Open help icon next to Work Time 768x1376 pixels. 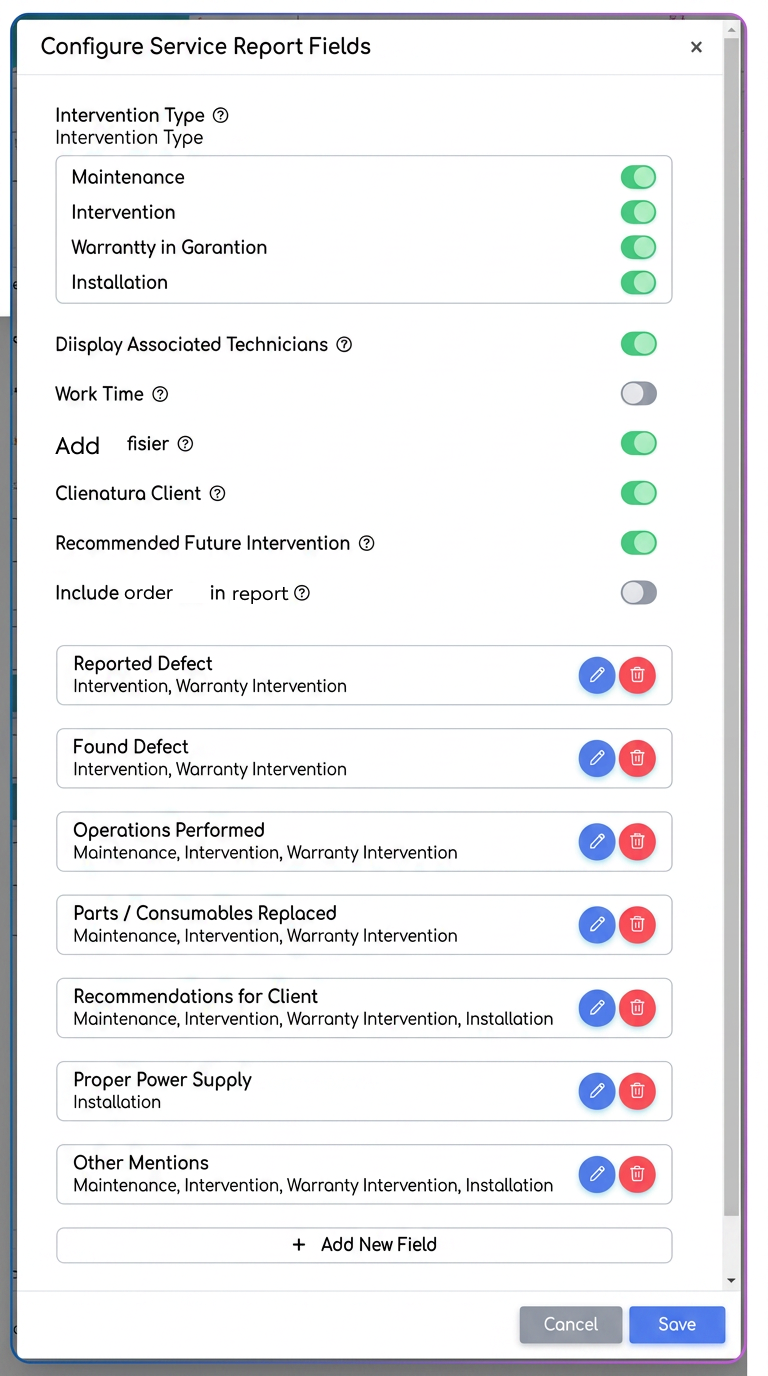[x=160, y=394]
